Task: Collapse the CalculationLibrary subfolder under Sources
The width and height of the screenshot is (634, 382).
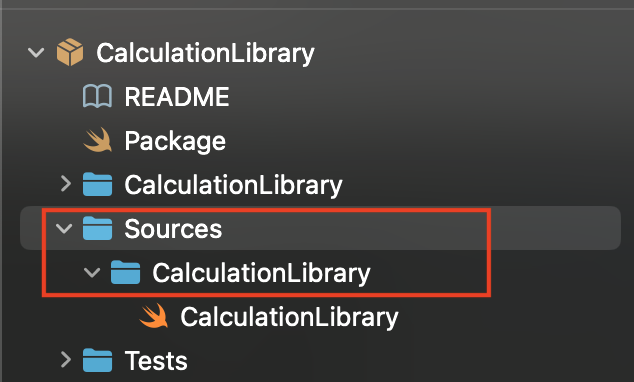Action: tap(92, 272)
